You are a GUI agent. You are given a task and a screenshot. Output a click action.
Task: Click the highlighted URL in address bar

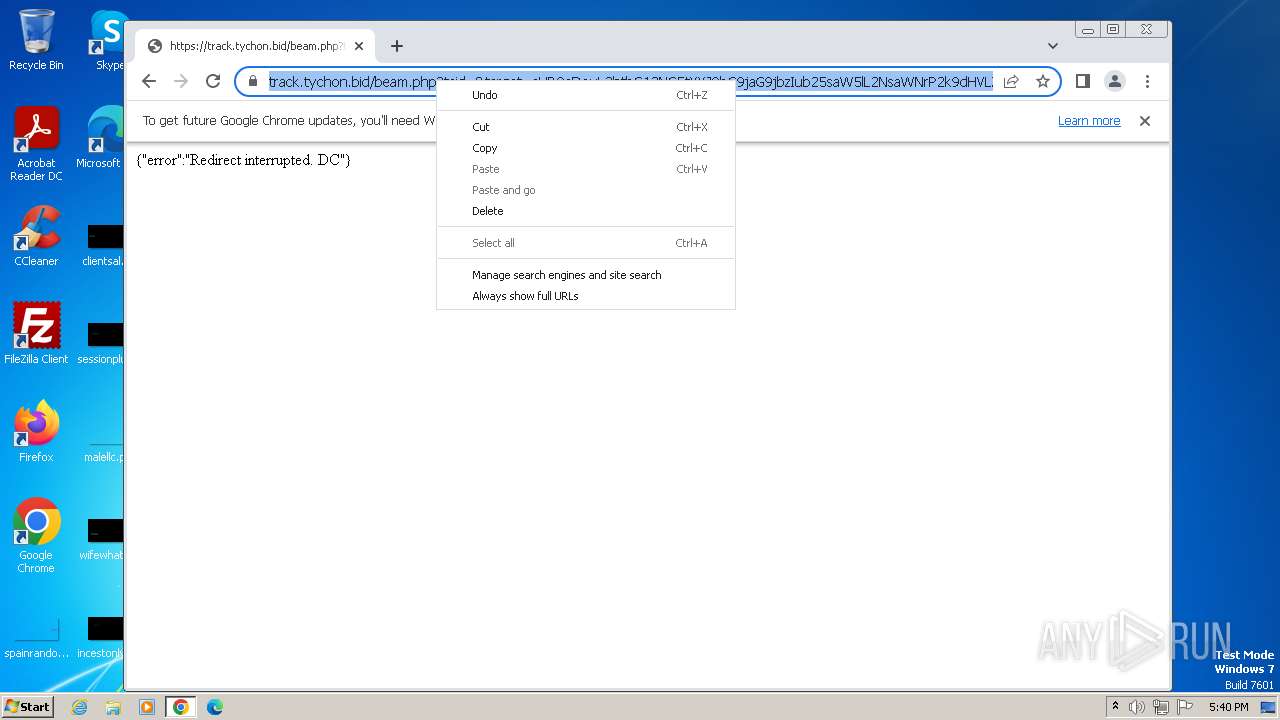coord(630,81)
